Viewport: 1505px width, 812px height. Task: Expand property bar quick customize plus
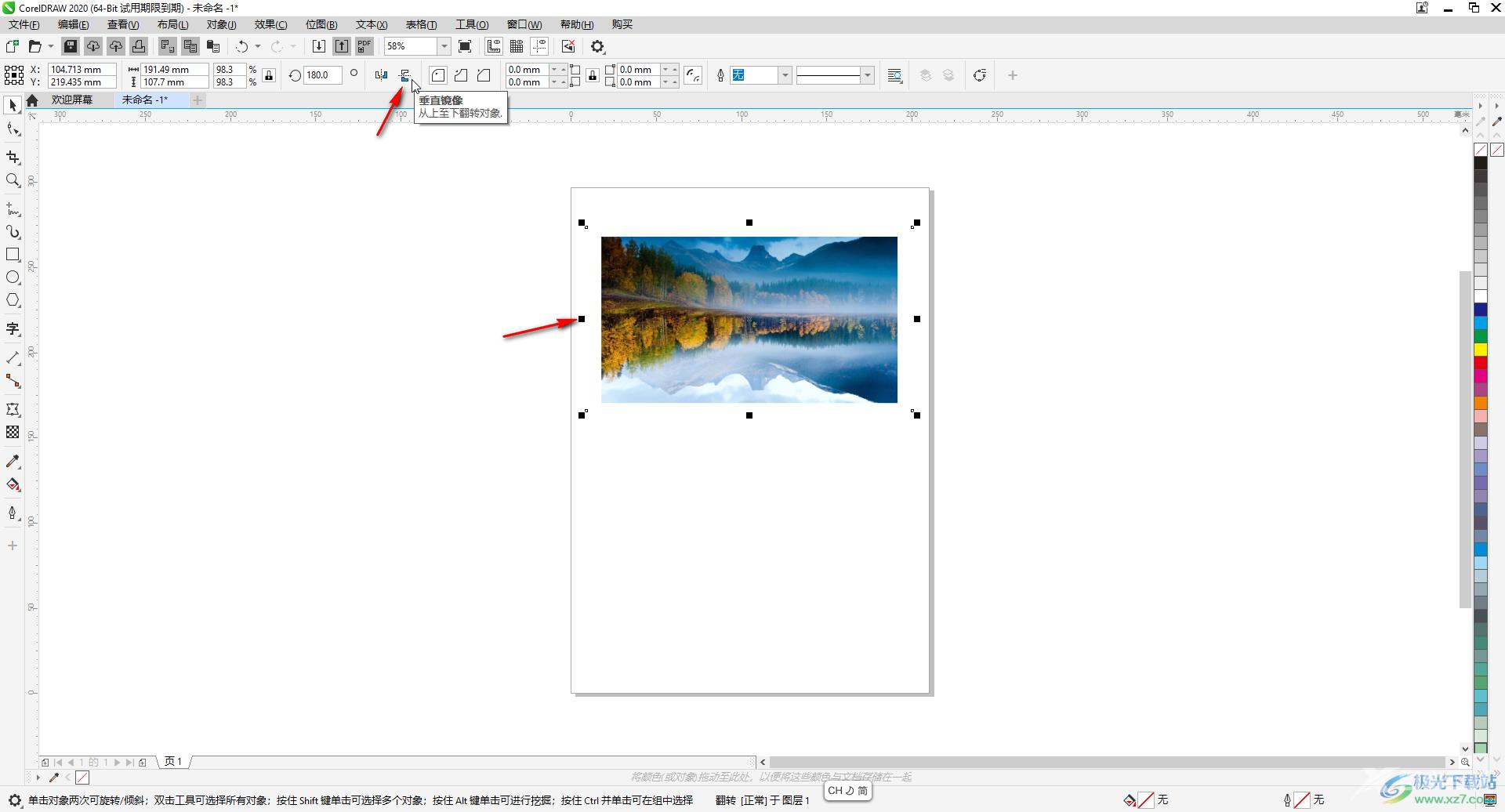click(x=1013, y=75)
